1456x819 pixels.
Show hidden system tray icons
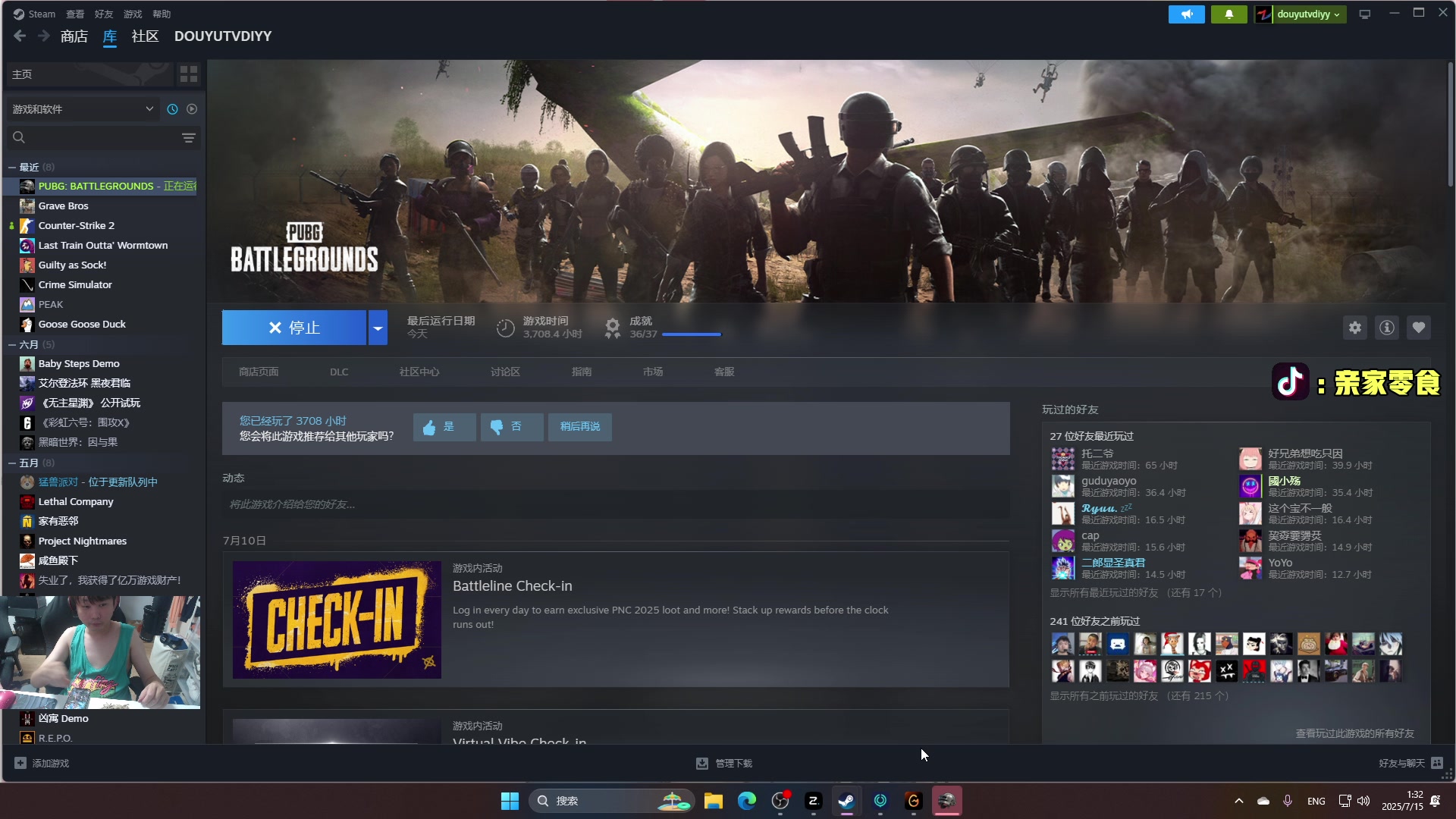(1238, 801)
